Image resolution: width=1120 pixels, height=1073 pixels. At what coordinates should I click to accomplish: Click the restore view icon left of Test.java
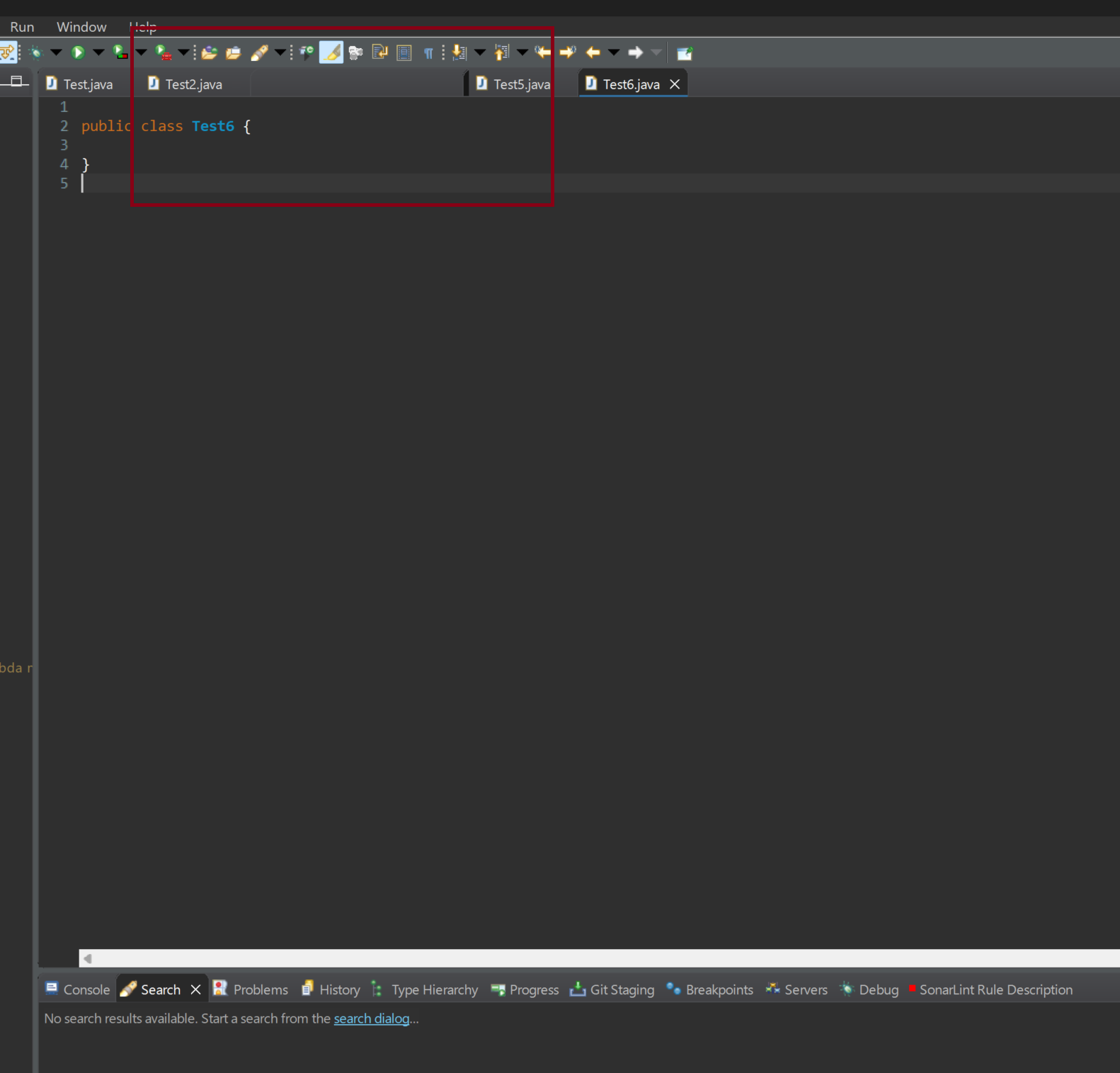tap(17, 81)
